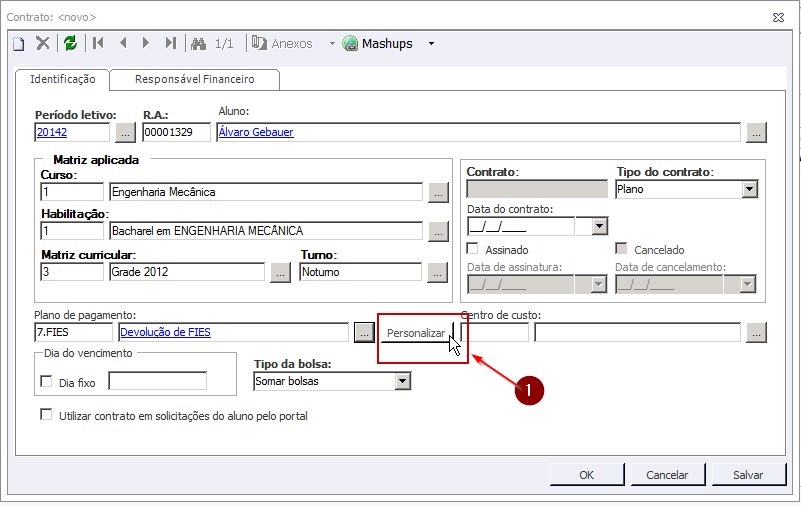This screenshot has height=506, width=801.
Task: Go to the first record arrow
Action: (98, 43)
